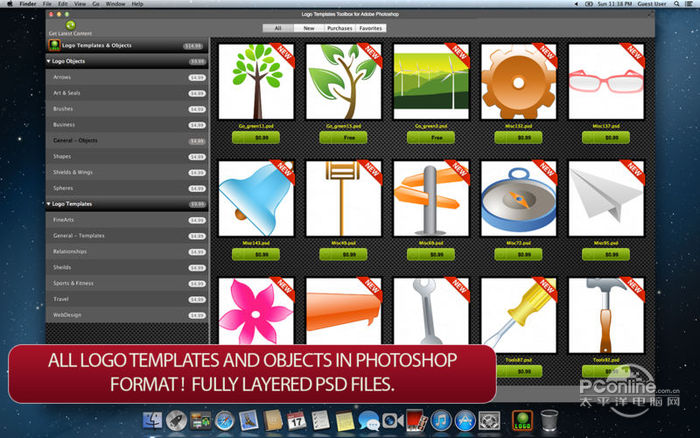Select the yellow screwdriver thumbnail
This screenshot has height=438, width=700.
(x=519, y=315)
